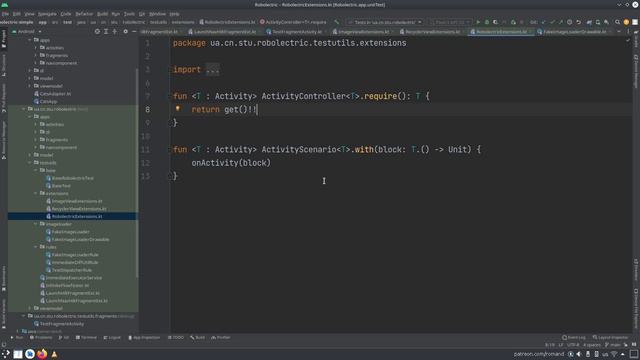Click the Git rollback undo arrow icon
Image resolution: width=640 pixels, height=360 pixels.
[578, 22]
